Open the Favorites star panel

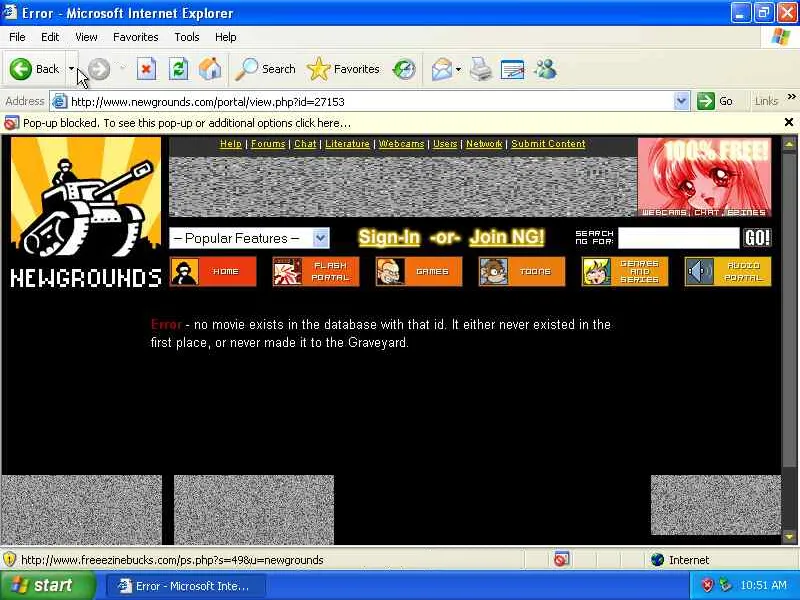tap(344, 69)
